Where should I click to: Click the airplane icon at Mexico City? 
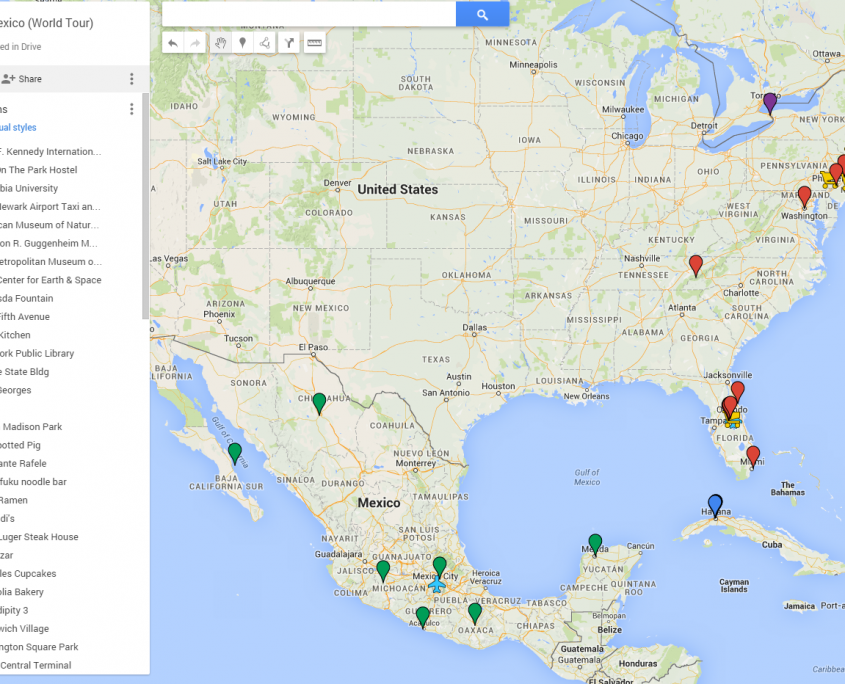[x=436, y=584]
